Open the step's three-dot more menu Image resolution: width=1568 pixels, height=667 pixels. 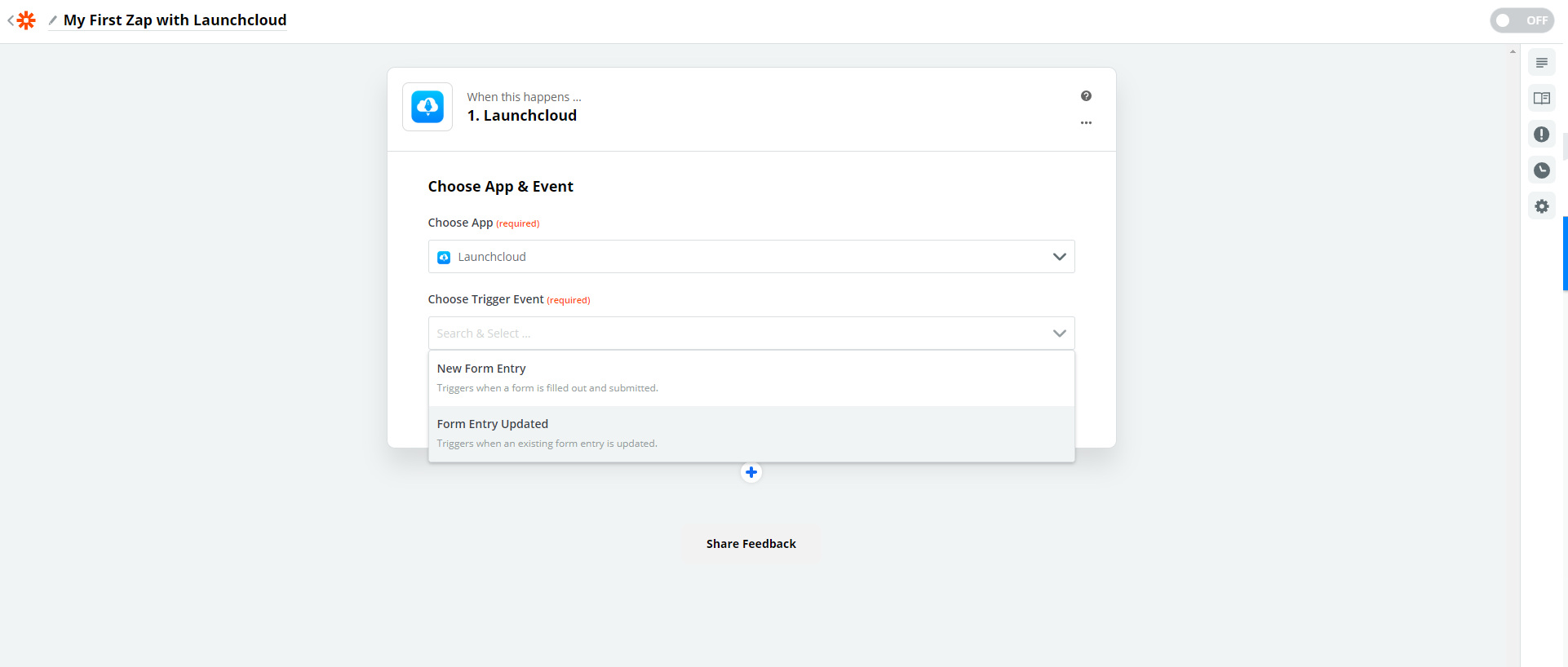tap(1086, 123)
